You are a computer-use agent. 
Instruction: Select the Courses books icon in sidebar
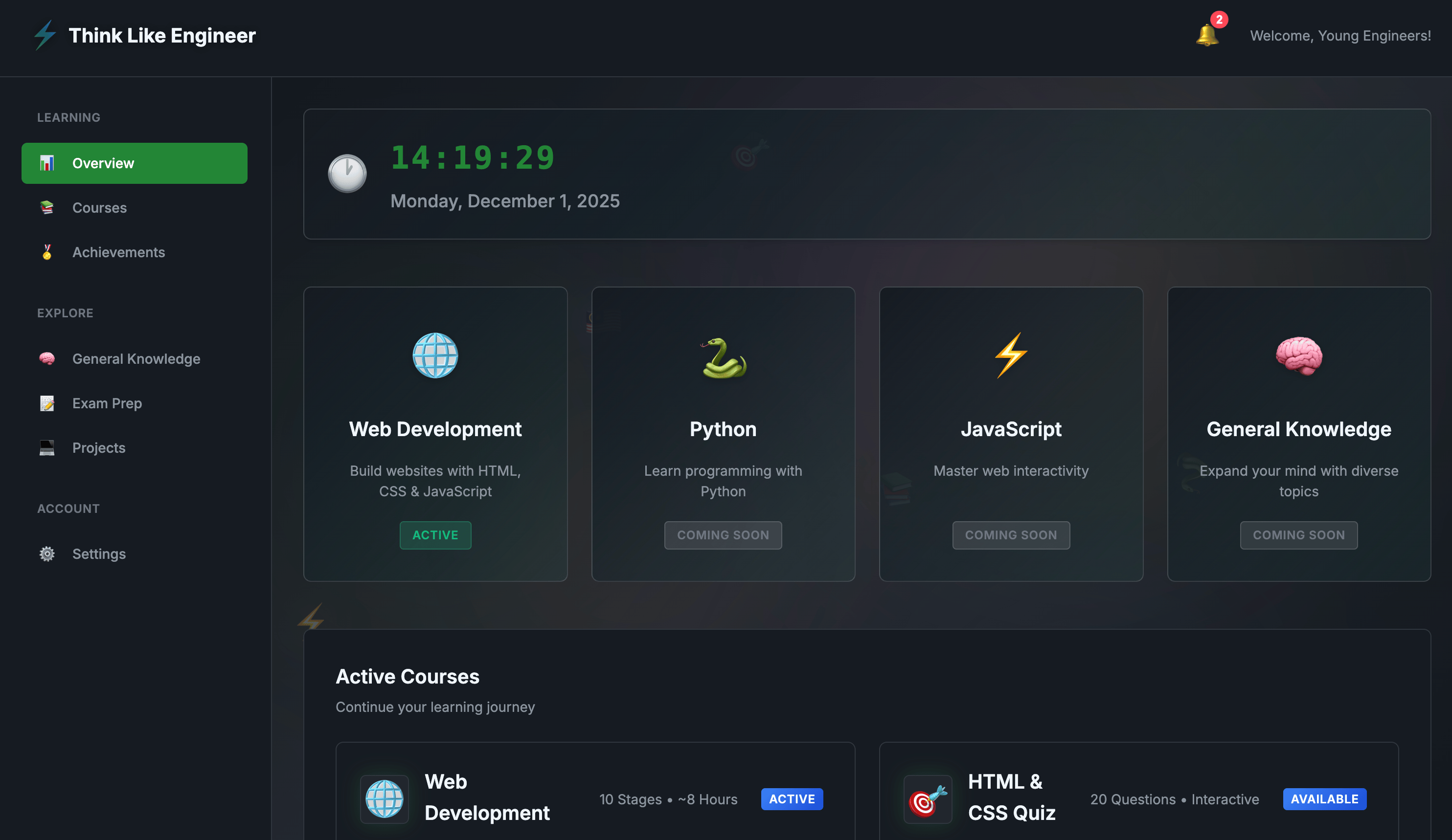(x=46, y=207)
